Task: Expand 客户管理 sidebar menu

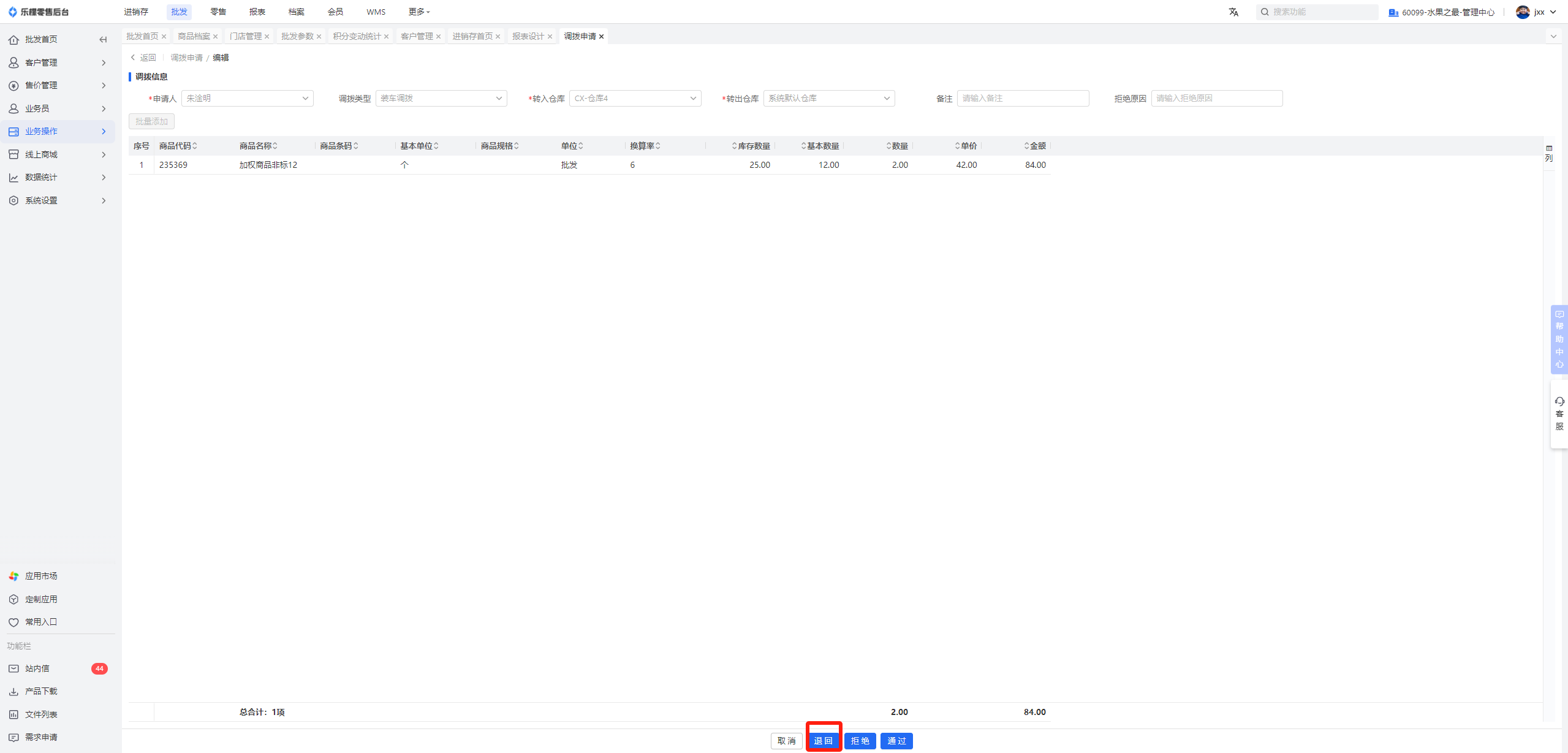Action: 58,62
